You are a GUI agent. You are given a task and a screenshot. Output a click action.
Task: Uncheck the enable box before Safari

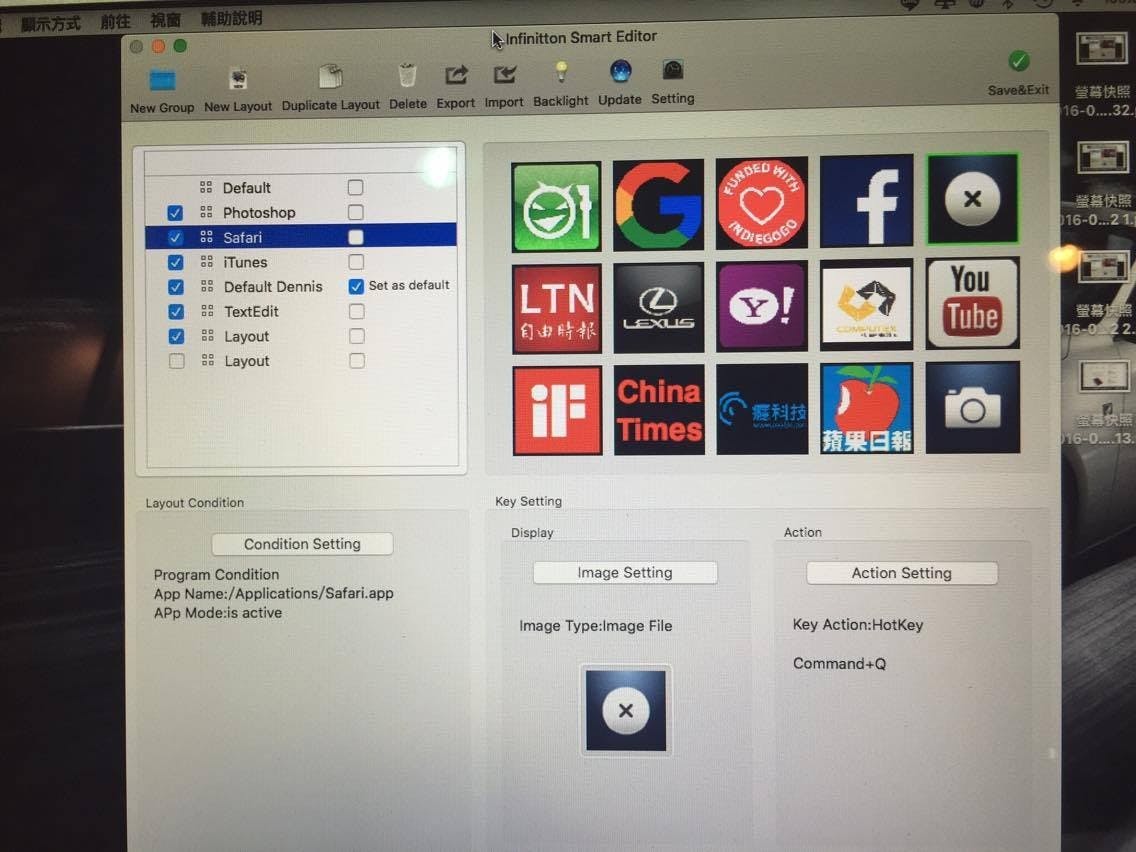[175, 238]
